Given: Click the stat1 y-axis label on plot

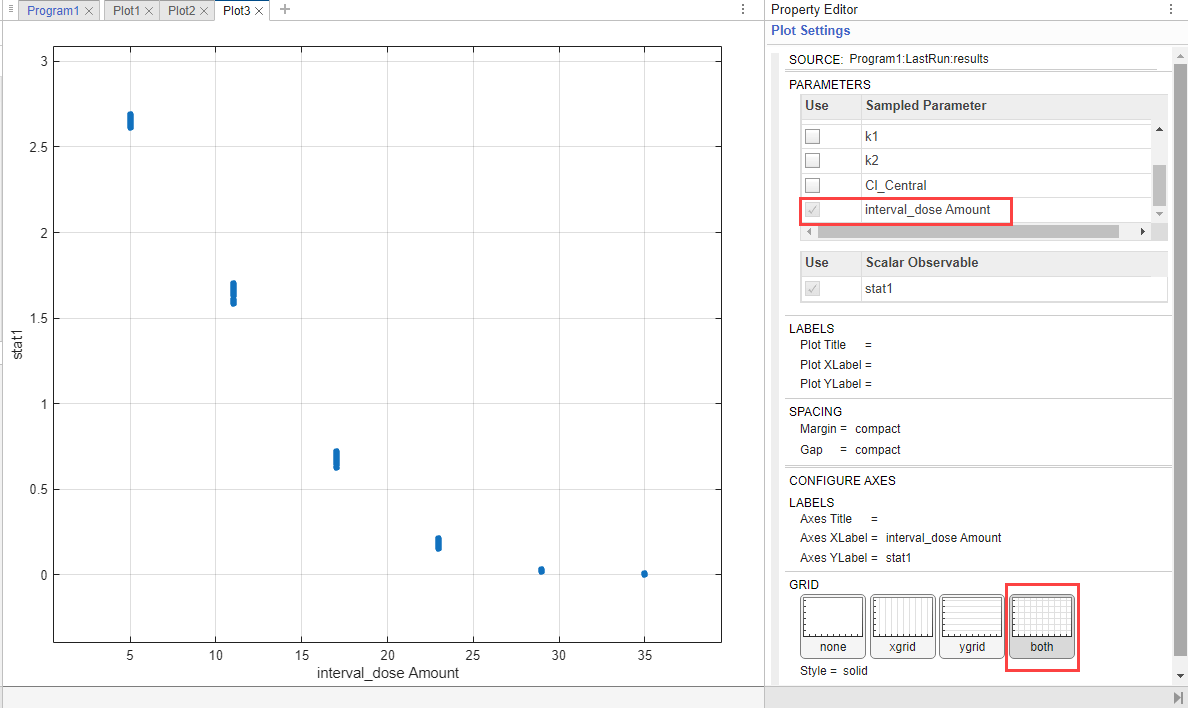Looking at the screenshot, I should [x=17, y=345].
